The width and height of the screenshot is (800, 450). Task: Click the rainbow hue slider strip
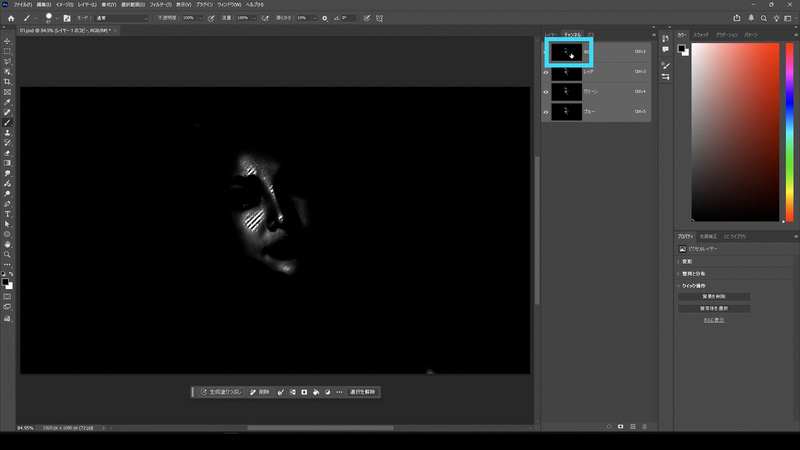click(x=790, y=130)
